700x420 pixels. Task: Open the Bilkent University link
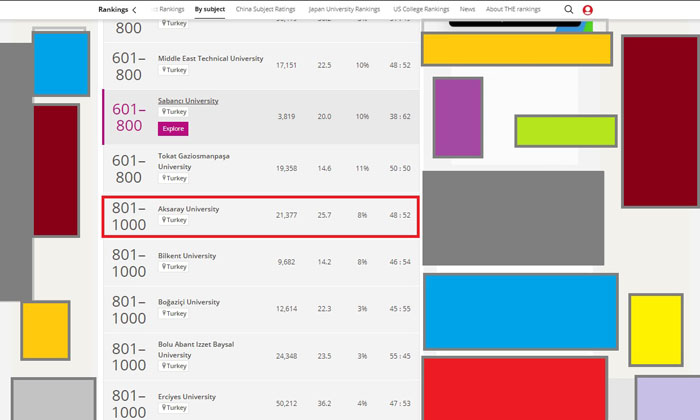tap(187, 256)
